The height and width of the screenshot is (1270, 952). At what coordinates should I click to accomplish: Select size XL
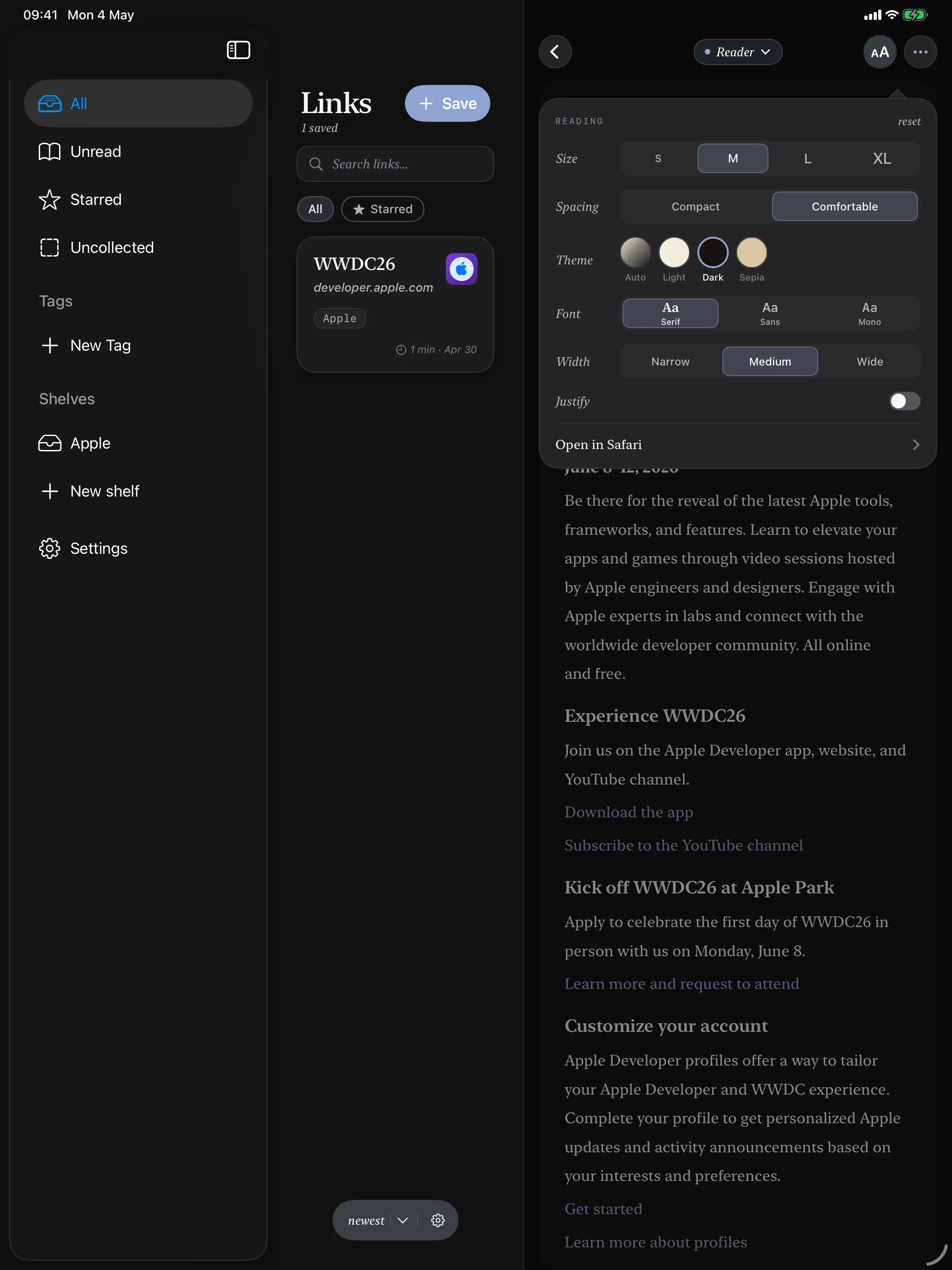click(x=882, y=158)
